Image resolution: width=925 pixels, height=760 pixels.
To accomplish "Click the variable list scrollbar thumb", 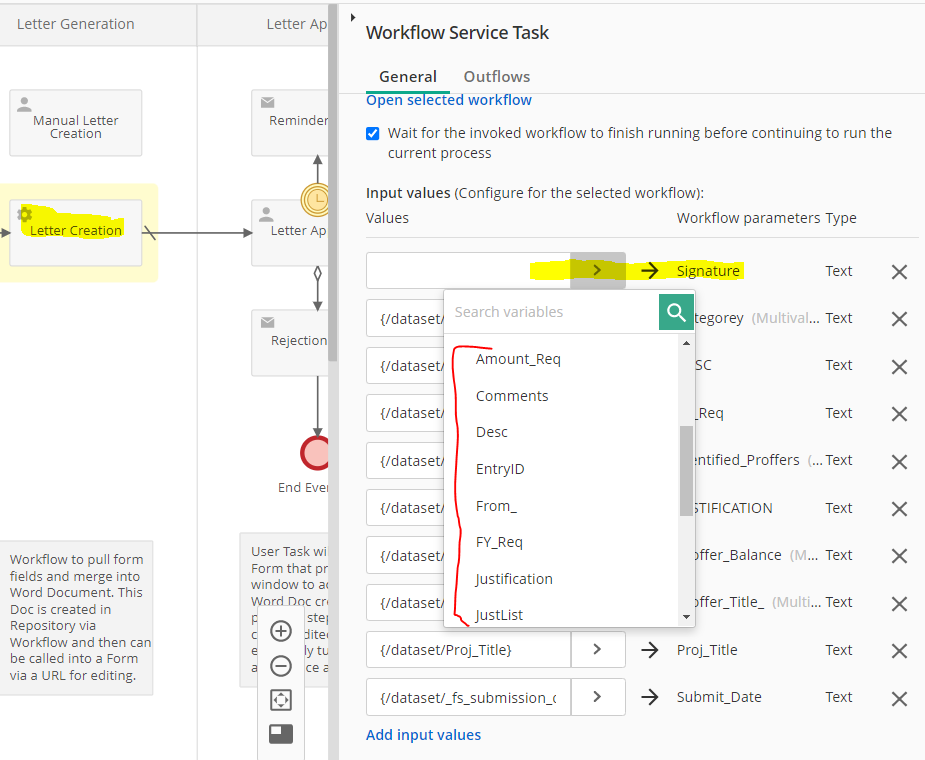I will 685,468.
